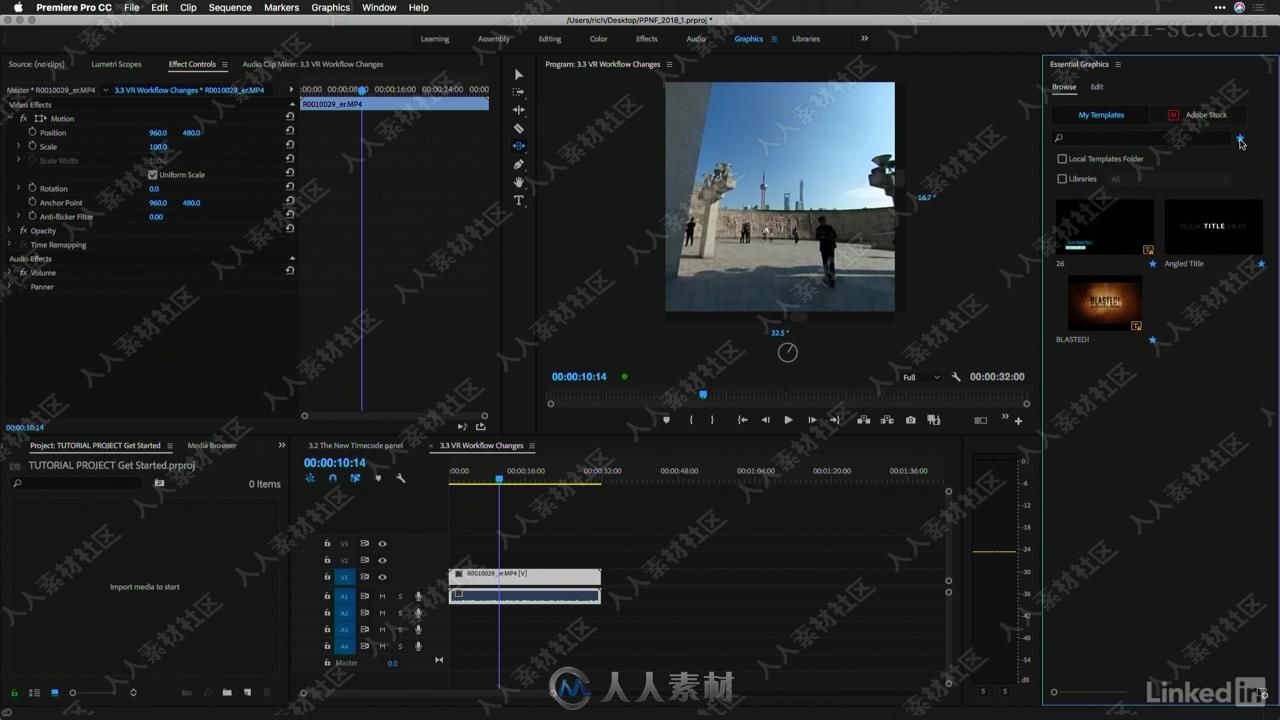Solo audio track A2
Viewport: 1280px width, 720px height.
click(400, 613)
